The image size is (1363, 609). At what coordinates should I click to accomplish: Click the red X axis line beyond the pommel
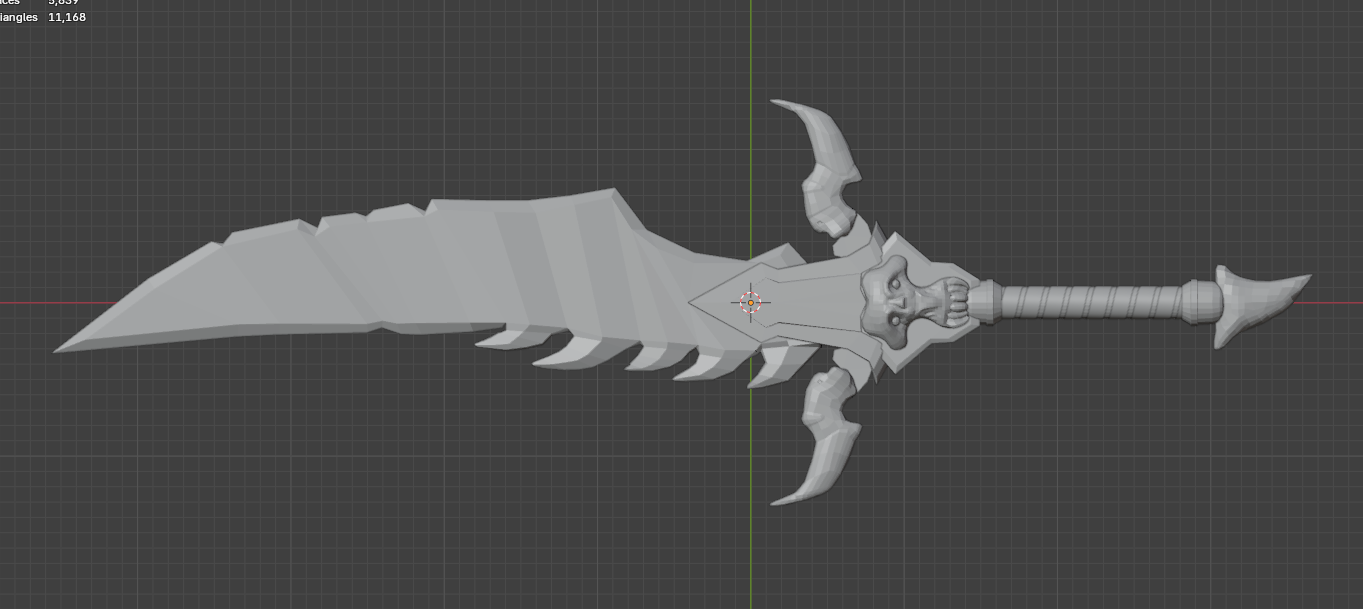tap(1337, 302)
